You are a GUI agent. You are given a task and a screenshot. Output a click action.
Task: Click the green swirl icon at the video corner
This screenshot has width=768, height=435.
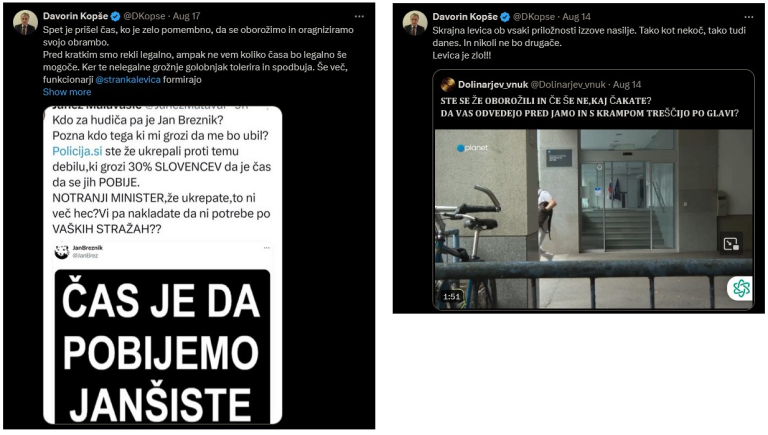[741, 288]
